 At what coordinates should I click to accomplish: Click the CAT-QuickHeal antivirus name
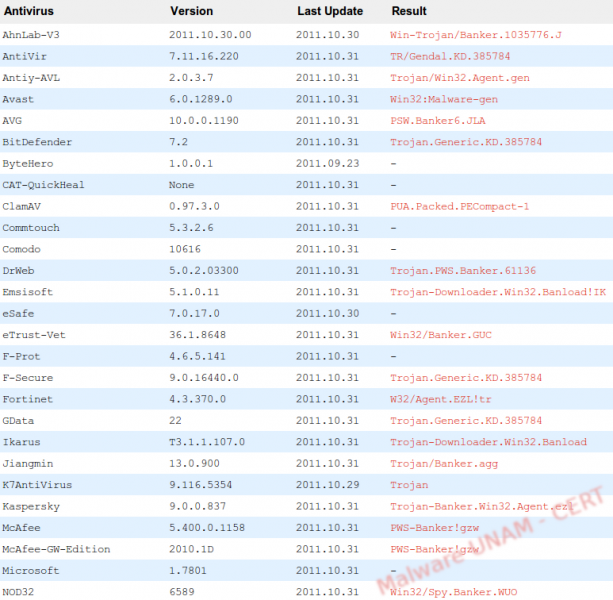43,185
